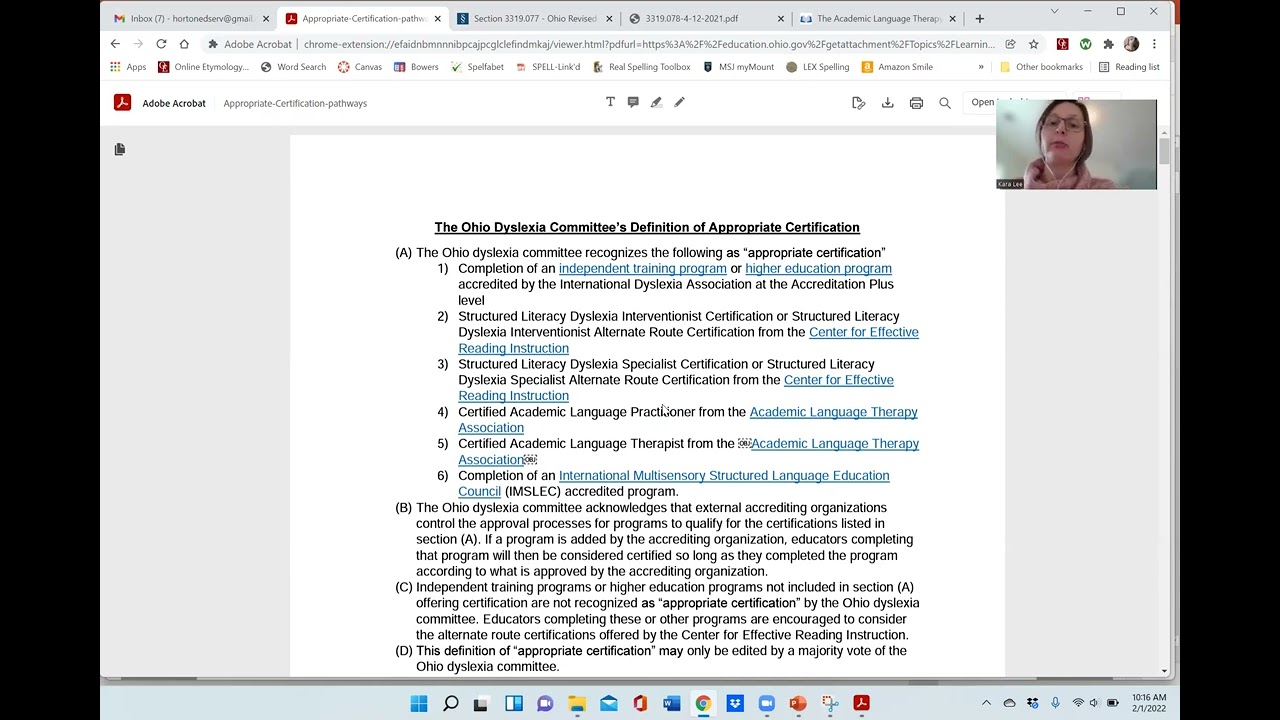The image size is (1280, 720).
Task: Close the Appropriate-Certification-pathways tab
Action: (437, 18)
